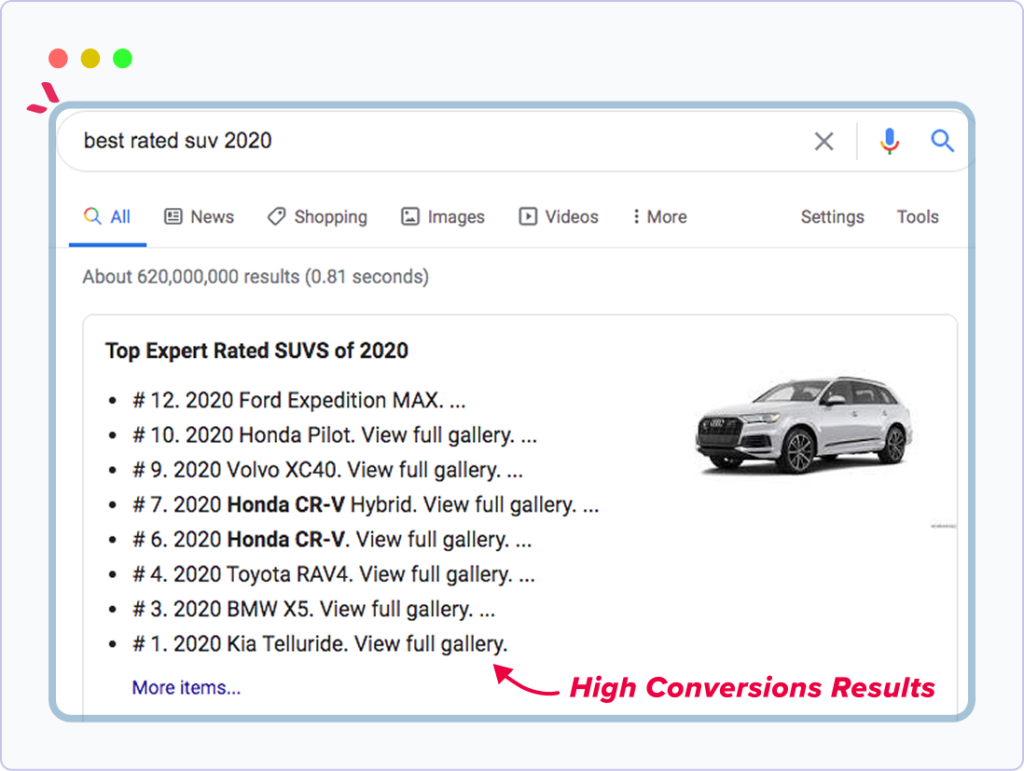Open the News results tab
This screenshot has height=771, width=1024.
click(x=199, y=217)
